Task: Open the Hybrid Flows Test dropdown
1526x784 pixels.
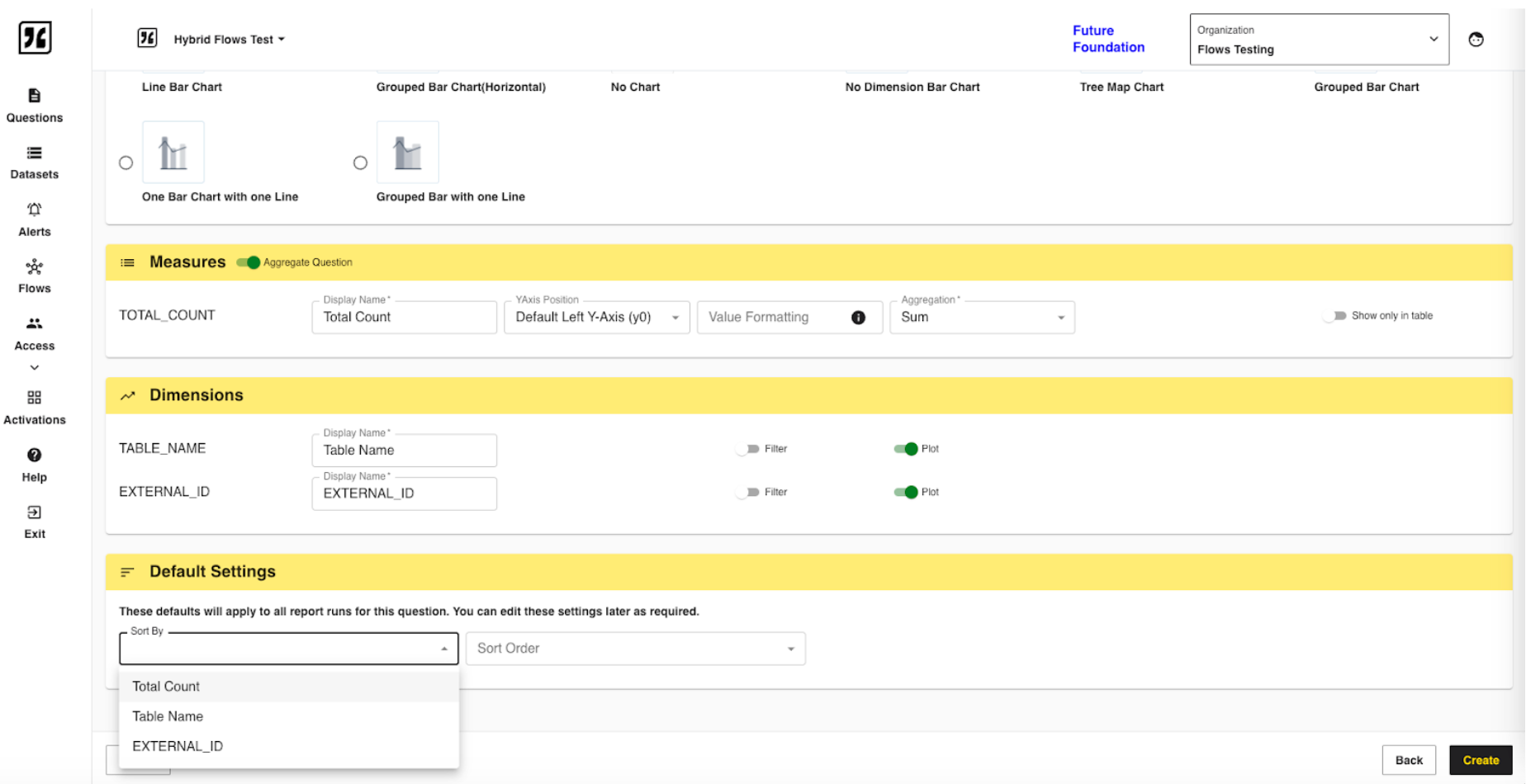Action: [230, 40]
